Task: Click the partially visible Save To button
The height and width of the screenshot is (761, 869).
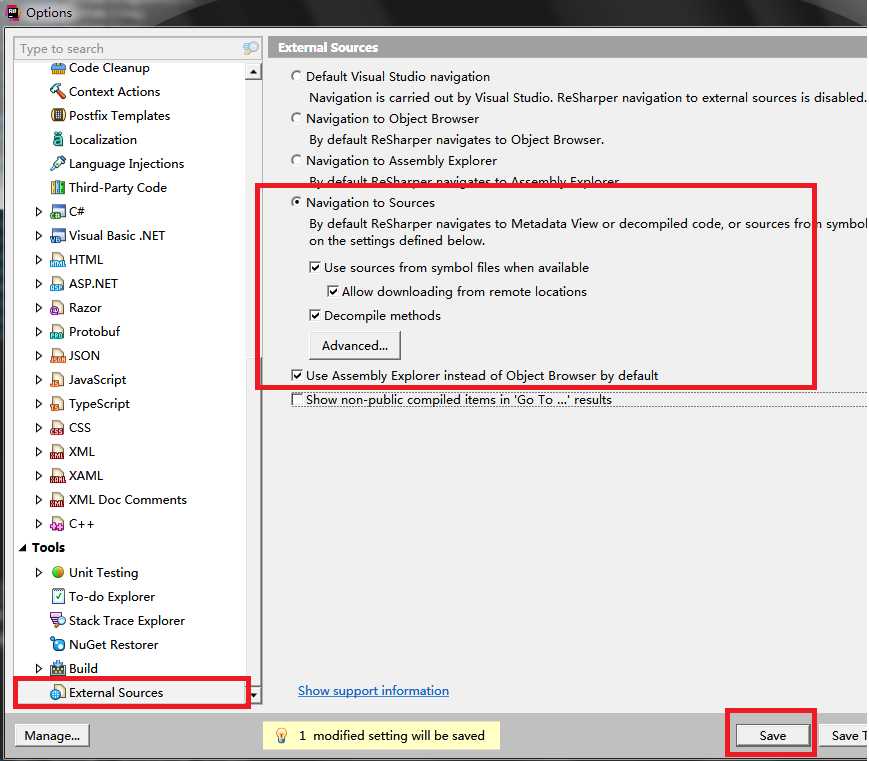Action: pos(844,736)
